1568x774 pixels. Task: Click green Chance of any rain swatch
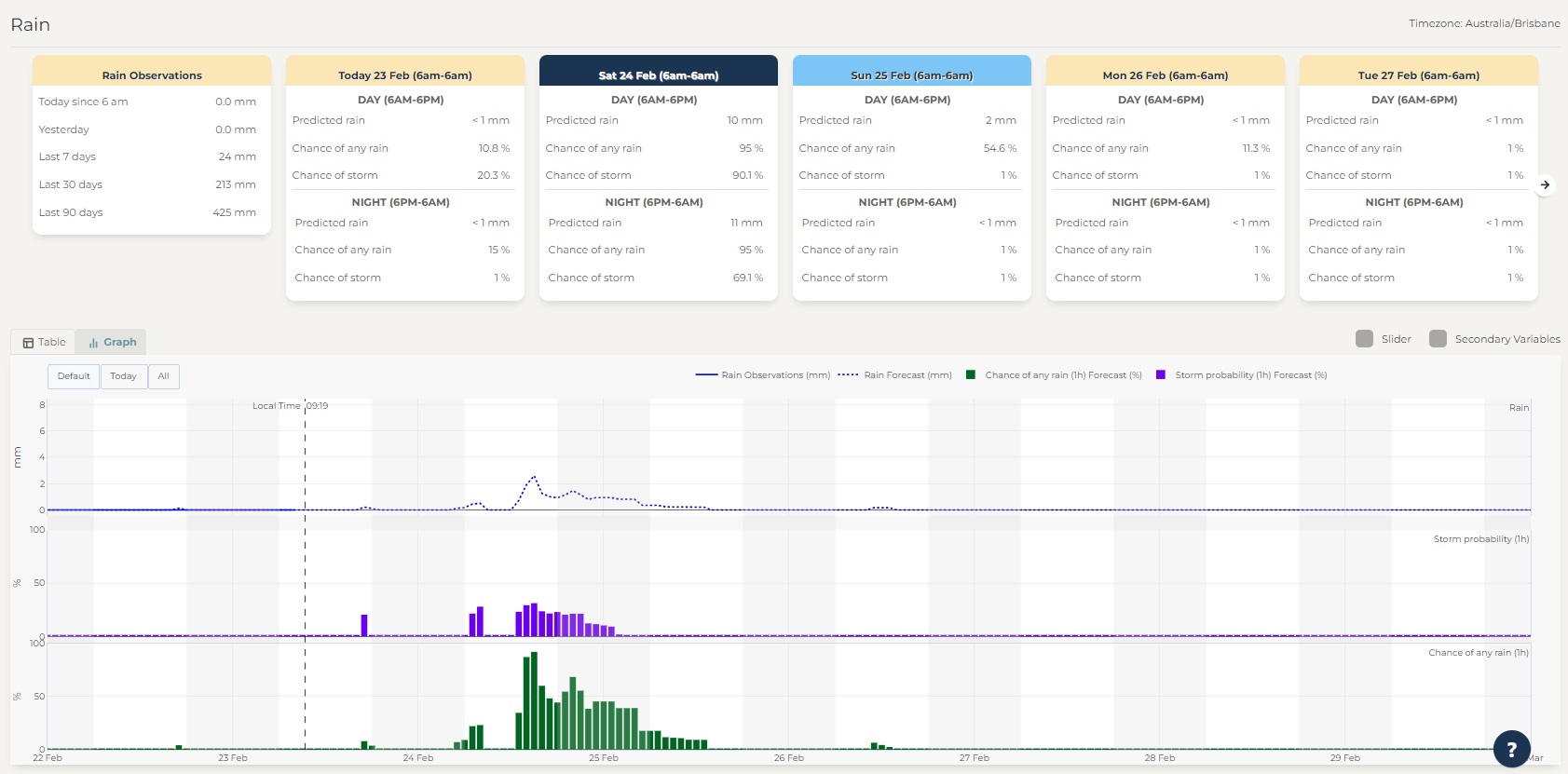tap(971, 375)
